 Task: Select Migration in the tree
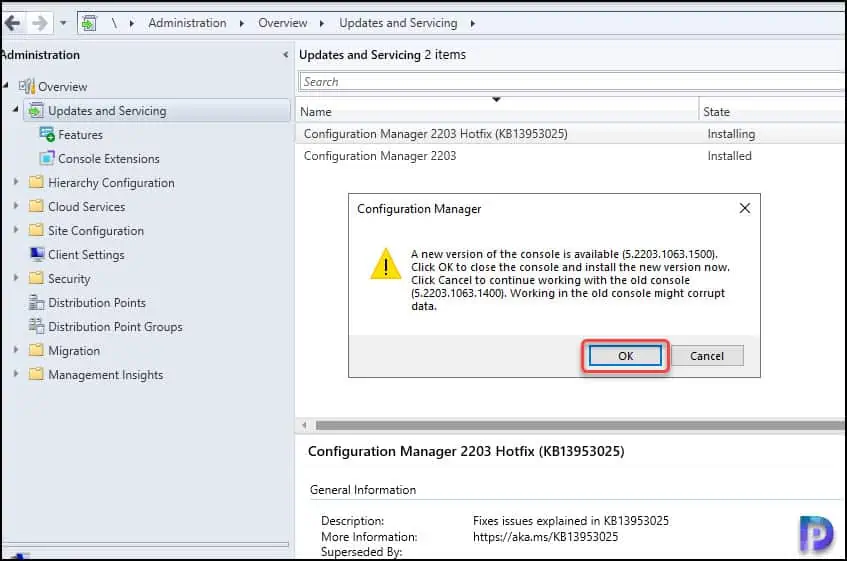74,351
